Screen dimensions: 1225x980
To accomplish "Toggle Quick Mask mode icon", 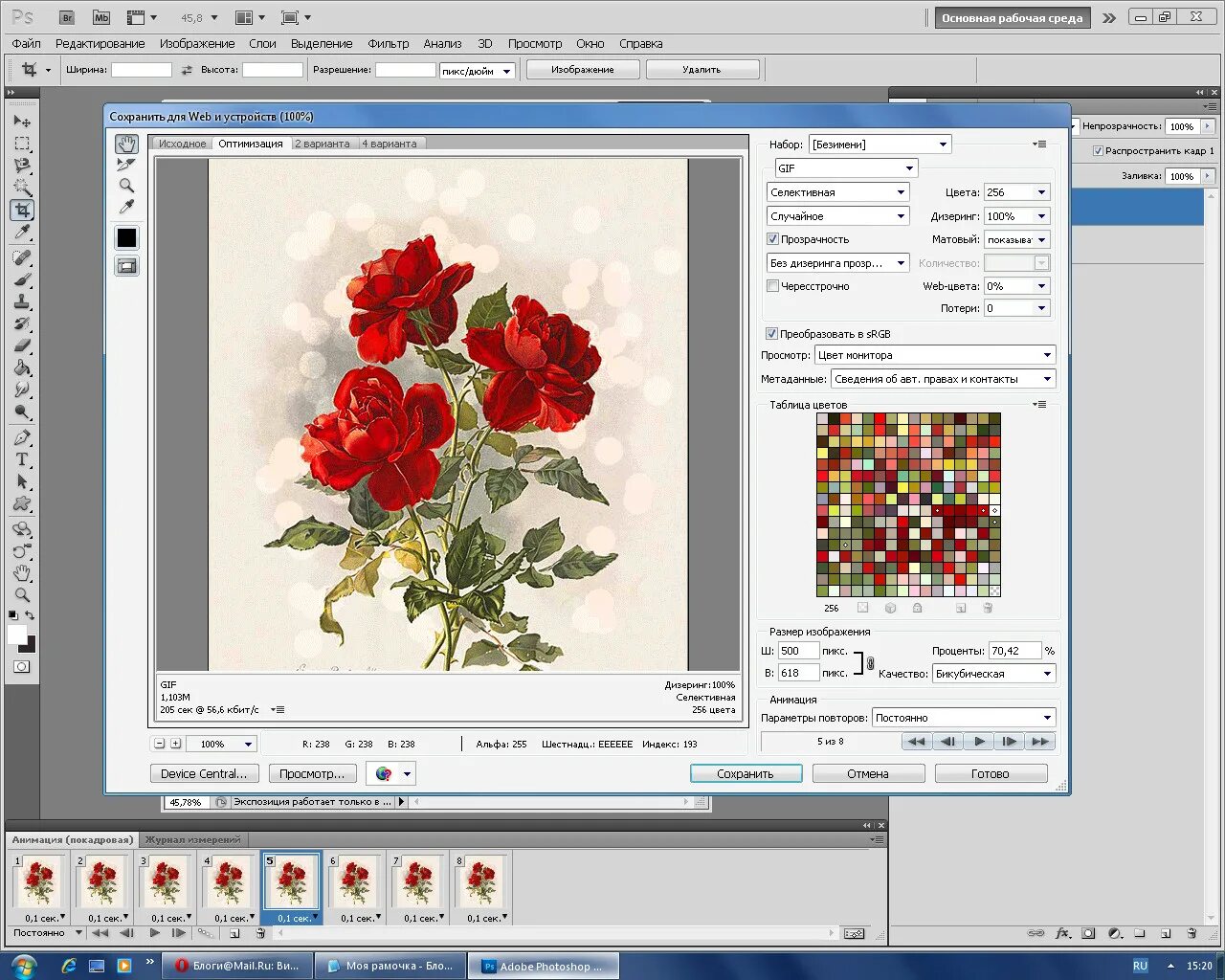I will [21, 666].
